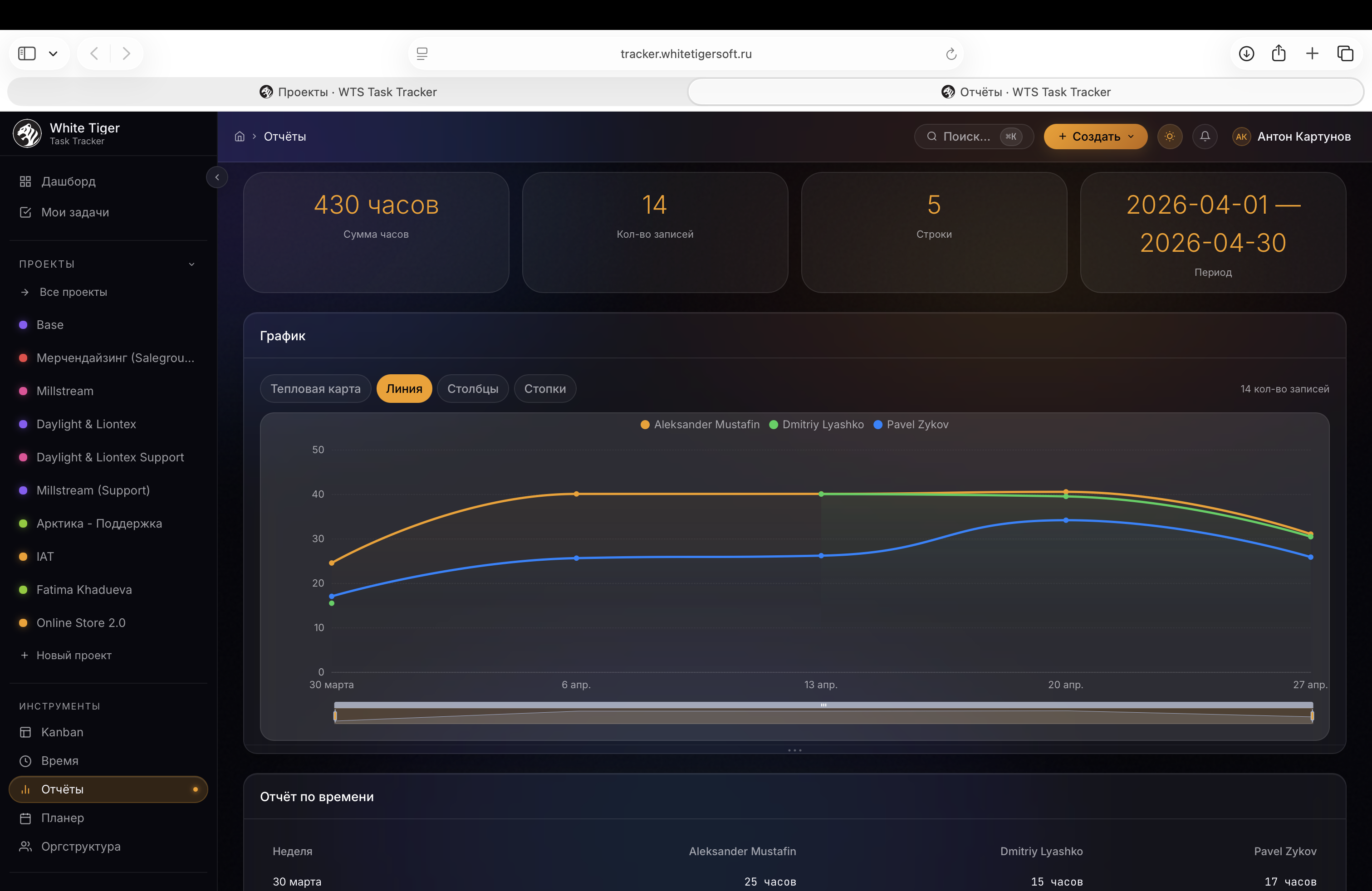1372x891 pixels.
Task: Open the Создать dropdown button
Action: [1095, 137]
